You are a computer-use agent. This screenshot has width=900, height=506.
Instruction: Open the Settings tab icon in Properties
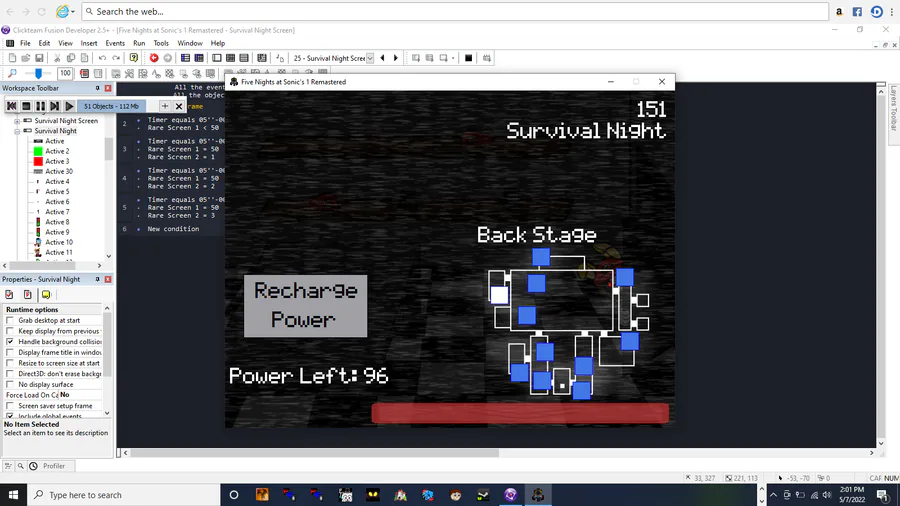pos(9,294)
